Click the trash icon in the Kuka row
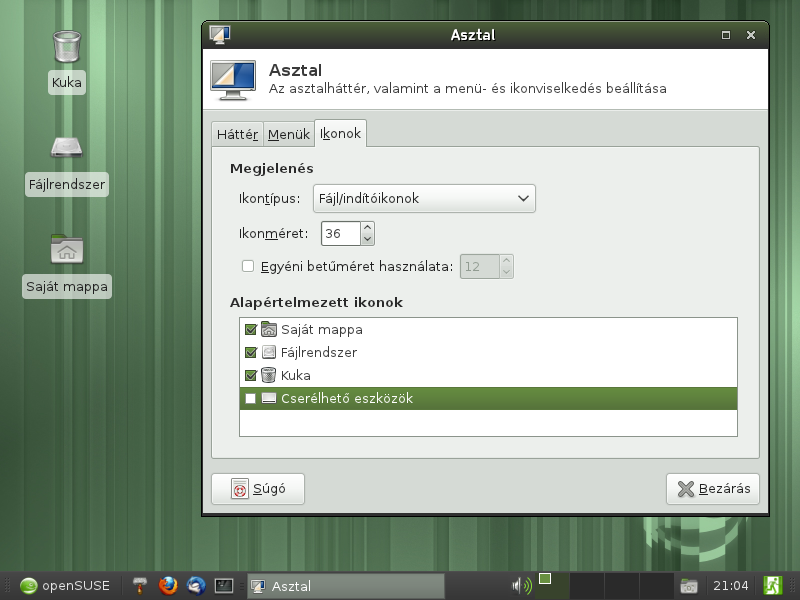This screenshot has width=800, height=600. pyautogui.click(x=269, y=376)
